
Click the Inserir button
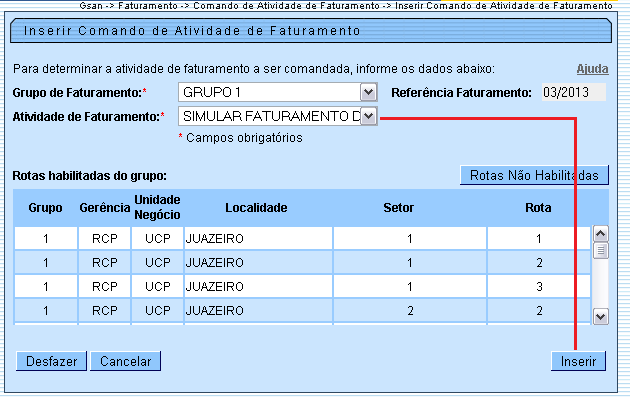[x=578, y=361]
